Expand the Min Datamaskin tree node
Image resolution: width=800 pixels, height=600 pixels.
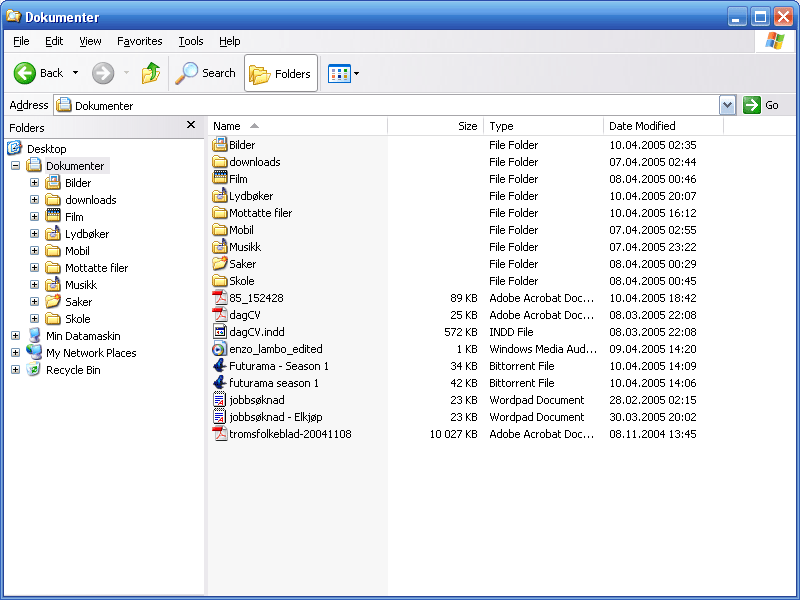(x=15, y=336)
